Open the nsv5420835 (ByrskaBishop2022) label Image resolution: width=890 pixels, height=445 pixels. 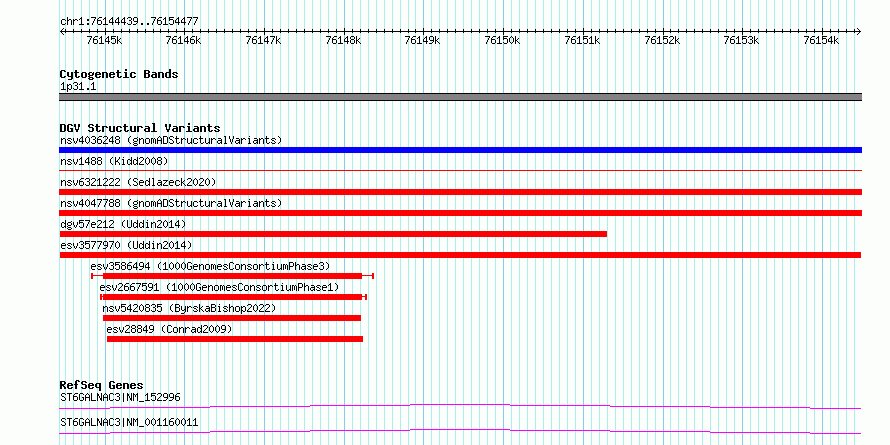(x=189, y=308)
